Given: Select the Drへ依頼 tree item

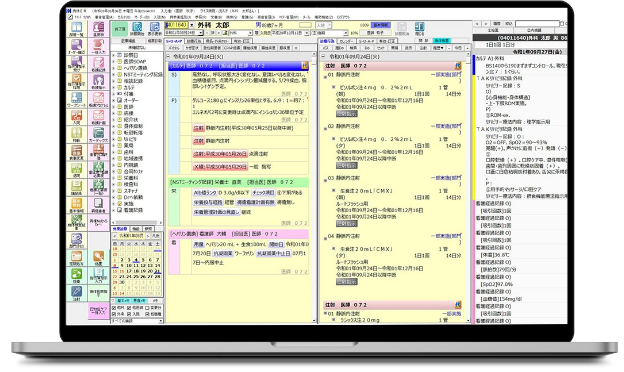Looking at the screenshot, I should [133, 197].
